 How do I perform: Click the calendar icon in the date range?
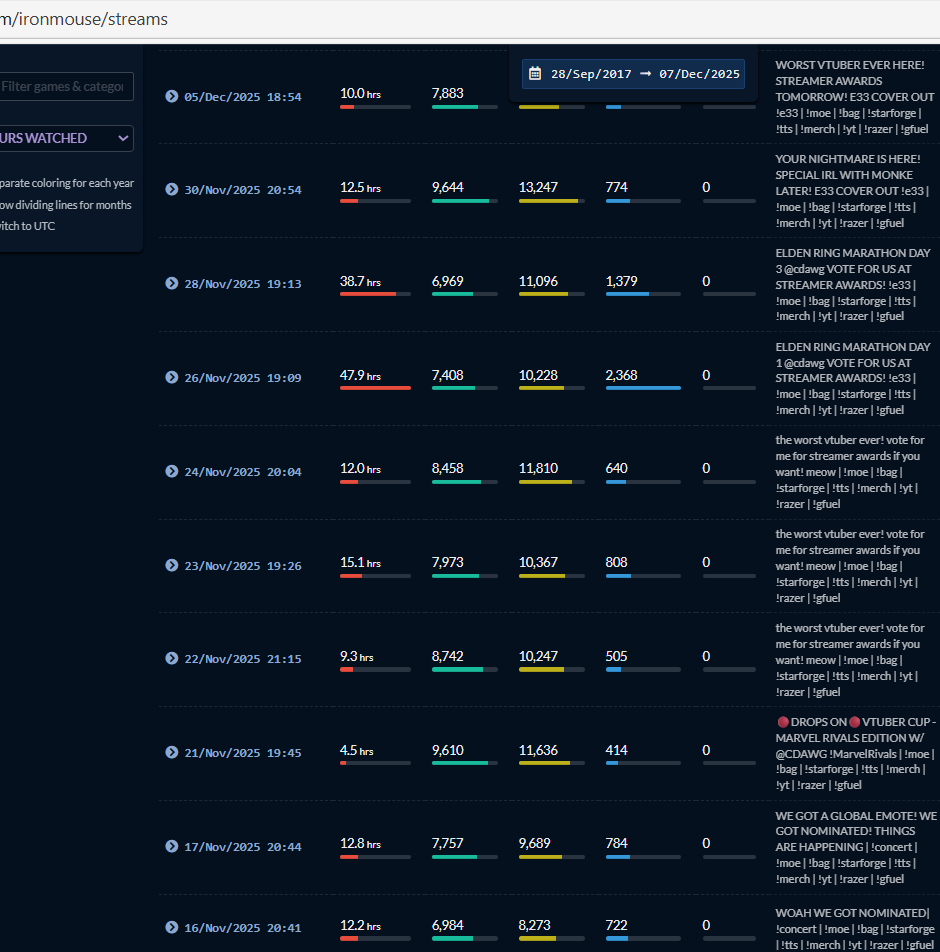click(x=535, y=73)
